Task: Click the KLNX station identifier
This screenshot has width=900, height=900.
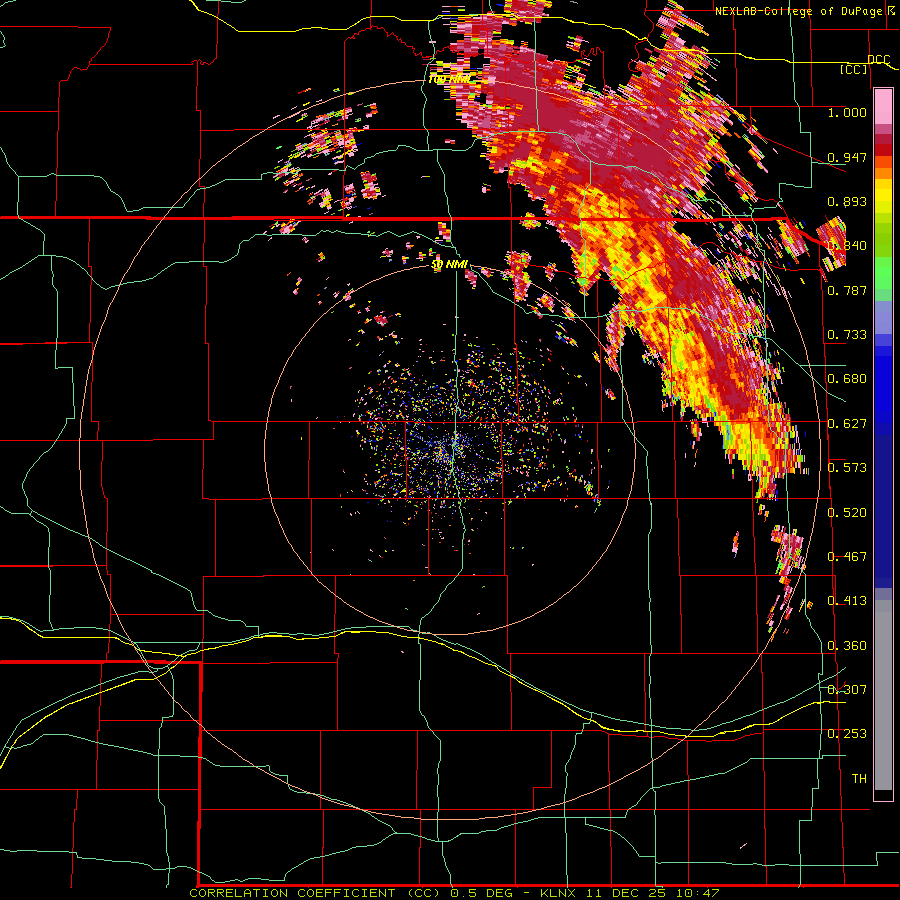Action: click(x=558, y=893)
